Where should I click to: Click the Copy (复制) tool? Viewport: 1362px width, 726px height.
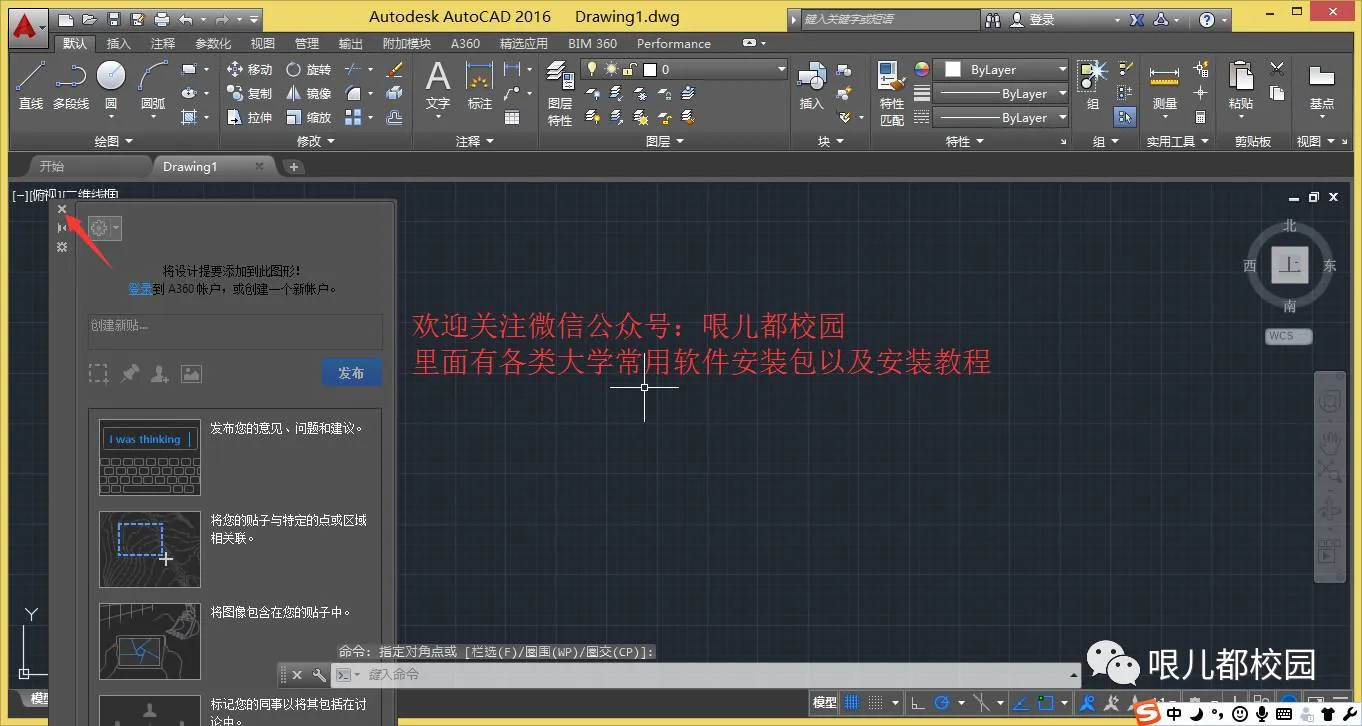pos(249,93)
